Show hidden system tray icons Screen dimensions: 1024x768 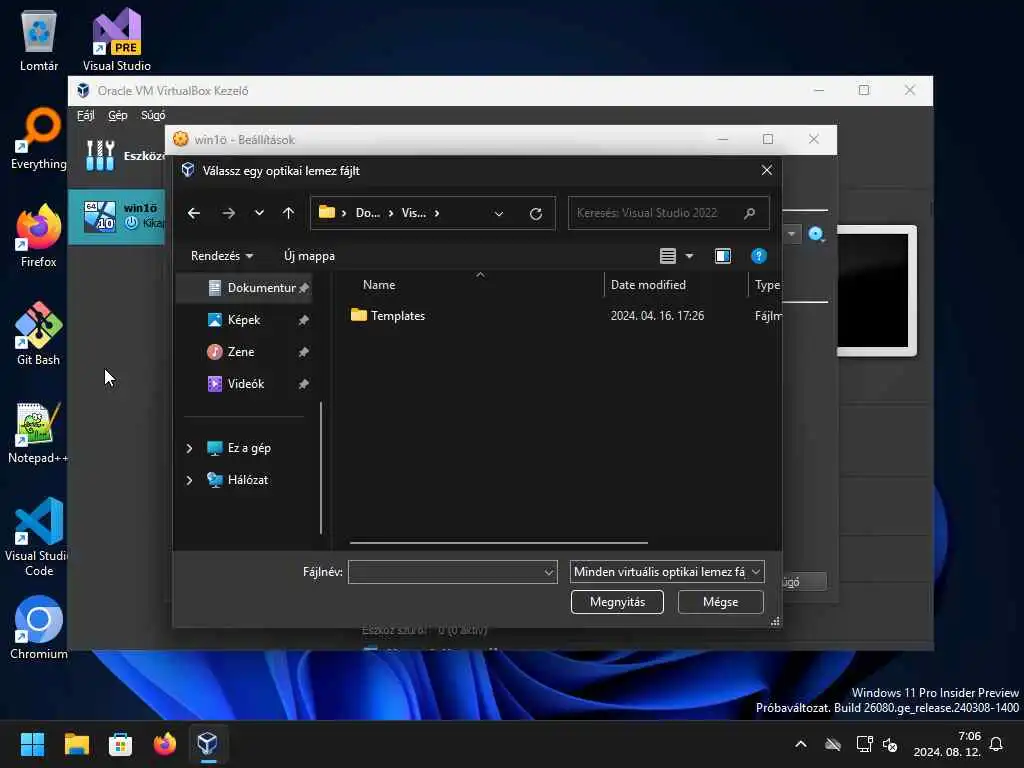click(x=801, y=744)
